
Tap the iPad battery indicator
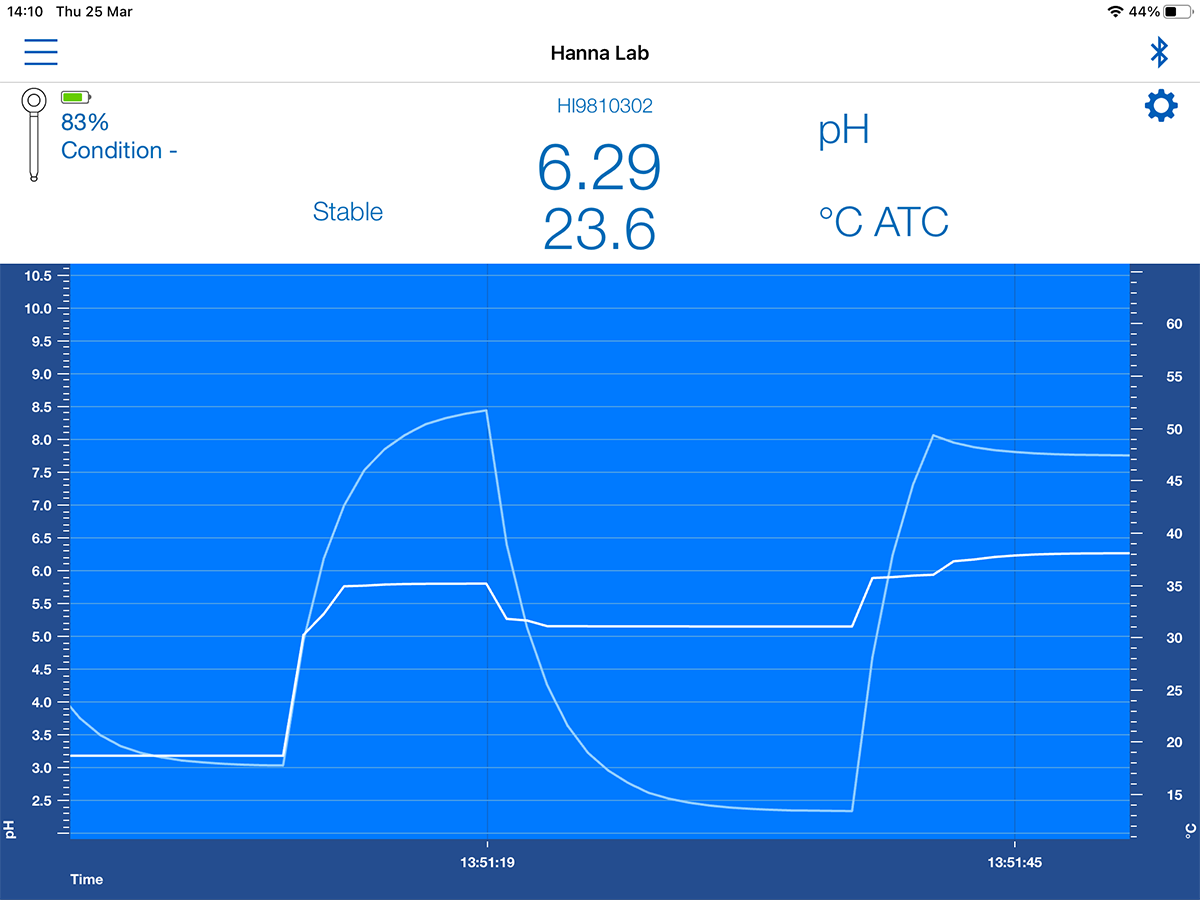coord(1178,12)
